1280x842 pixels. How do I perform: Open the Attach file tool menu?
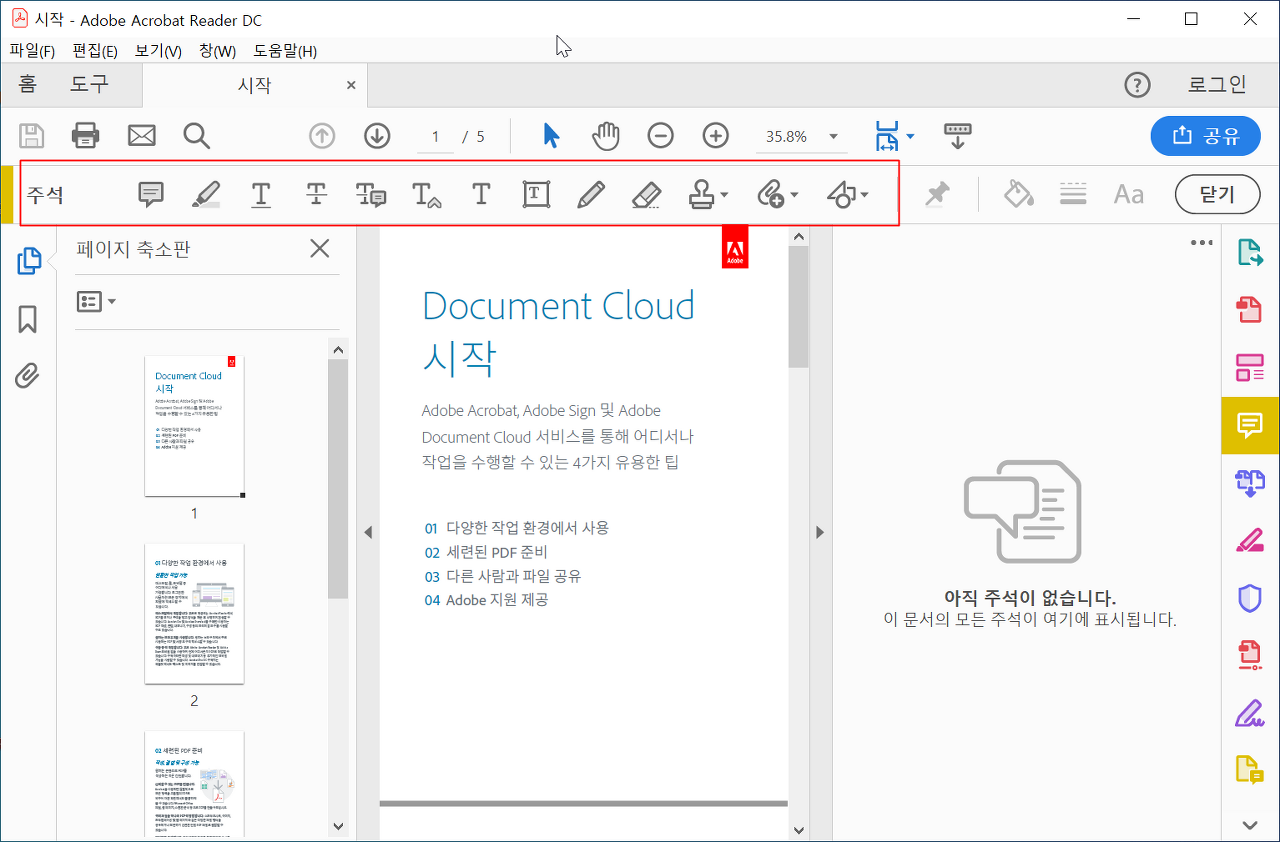777,194
